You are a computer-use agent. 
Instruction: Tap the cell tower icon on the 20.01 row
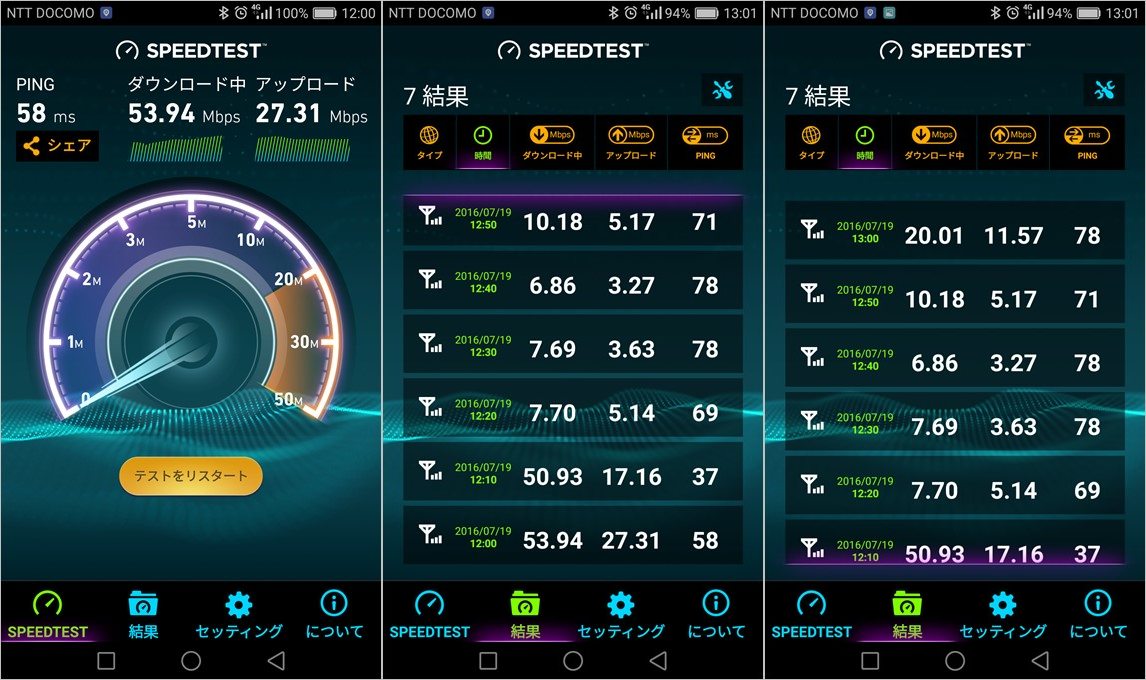[x=812, y=230]
